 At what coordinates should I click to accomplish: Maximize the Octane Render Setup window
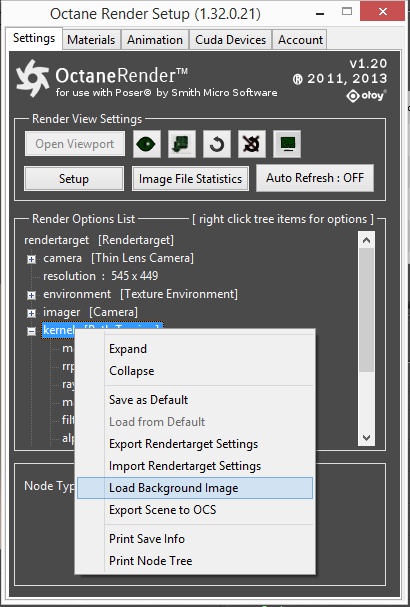[347, 12]
